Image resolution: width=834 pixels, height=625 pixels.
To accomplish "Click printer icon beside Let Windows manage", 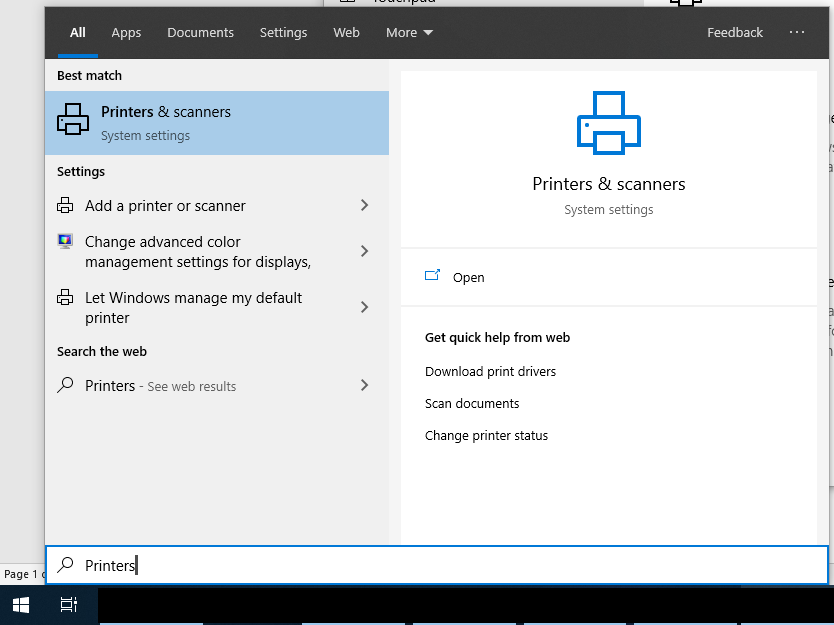I will [65, 297].
